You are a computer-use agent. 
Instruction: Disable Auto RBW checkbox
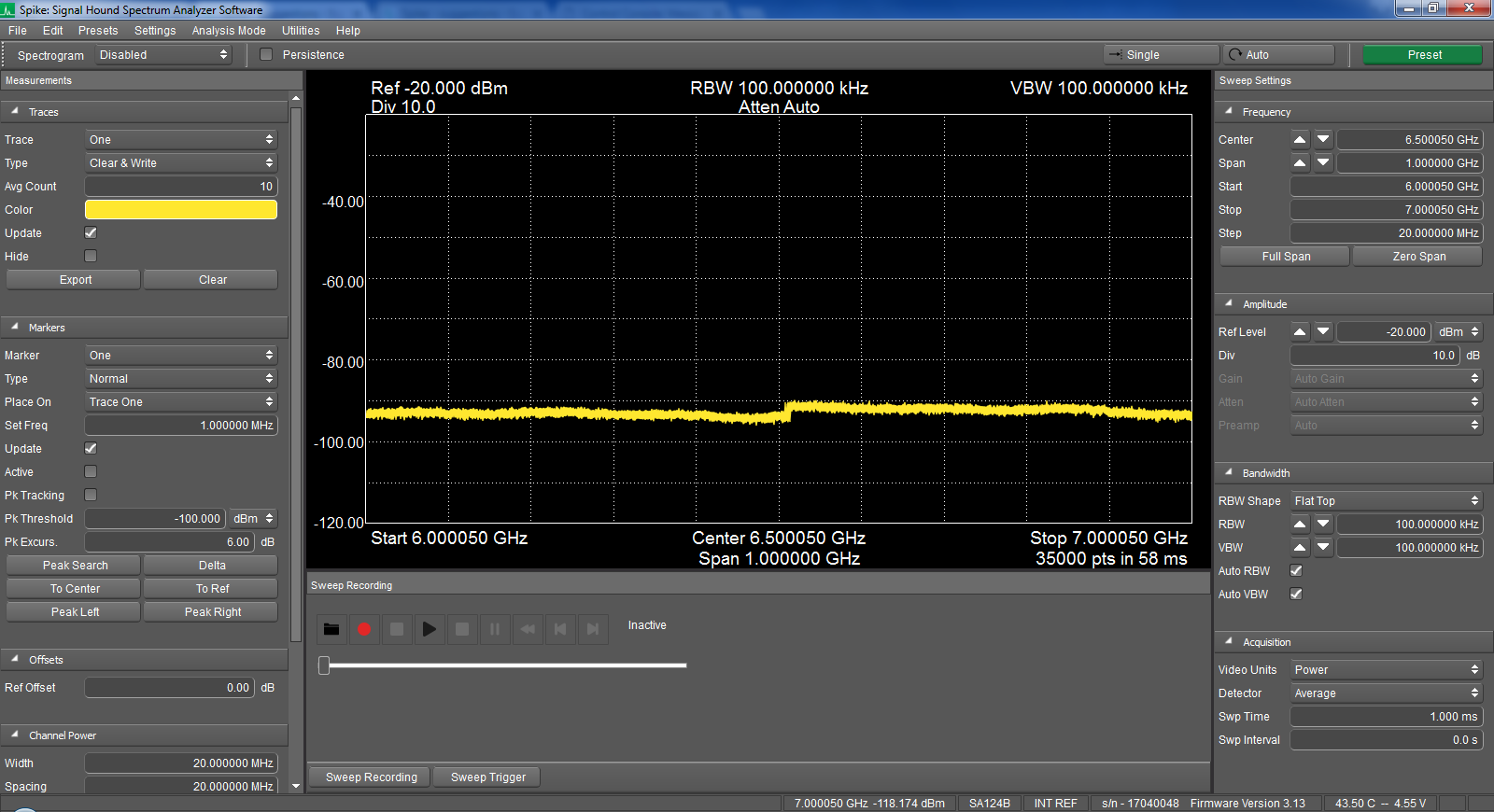pyautogui.click(x=1296, y=570)
